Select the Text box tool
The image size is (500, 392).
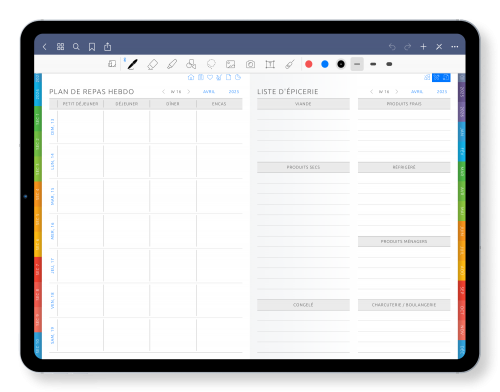click(x=270, y=64)
